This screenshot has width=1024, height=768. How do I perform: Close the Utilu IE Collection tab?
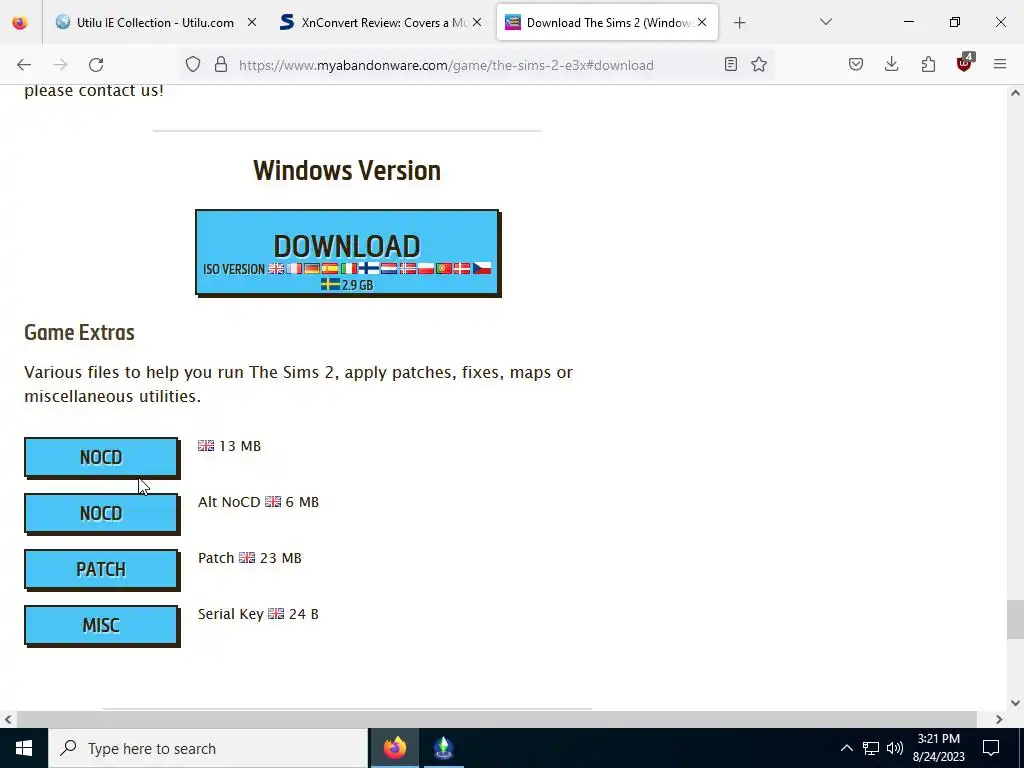252,22
